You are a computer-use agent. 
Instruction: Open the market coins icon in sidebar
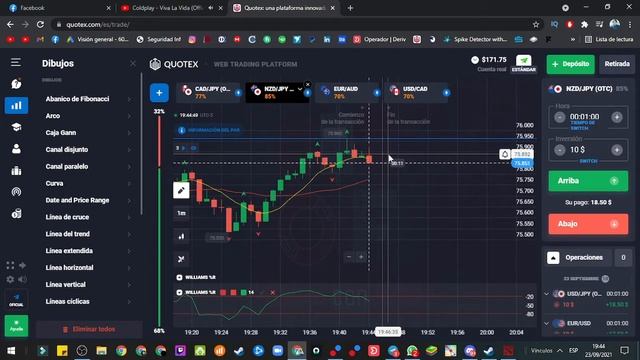click(x=16, y=213)
